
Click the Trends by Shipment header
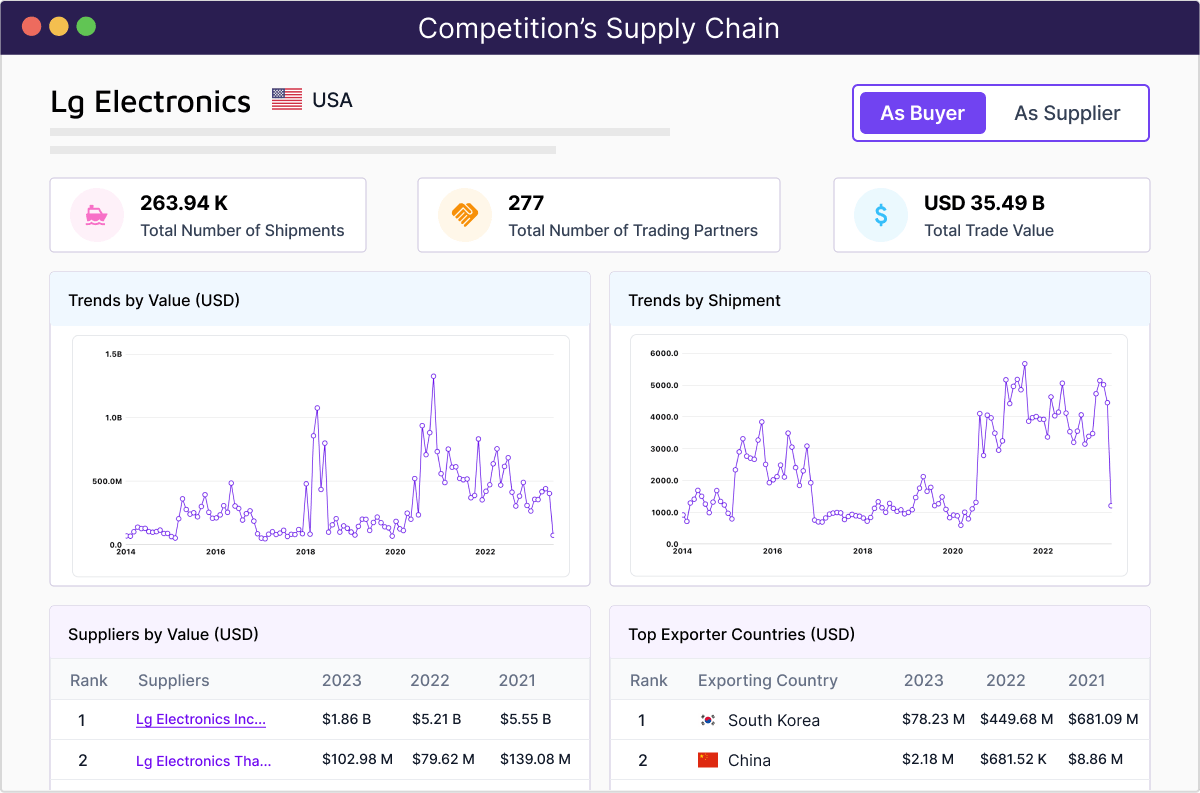(x=704, y=300)
